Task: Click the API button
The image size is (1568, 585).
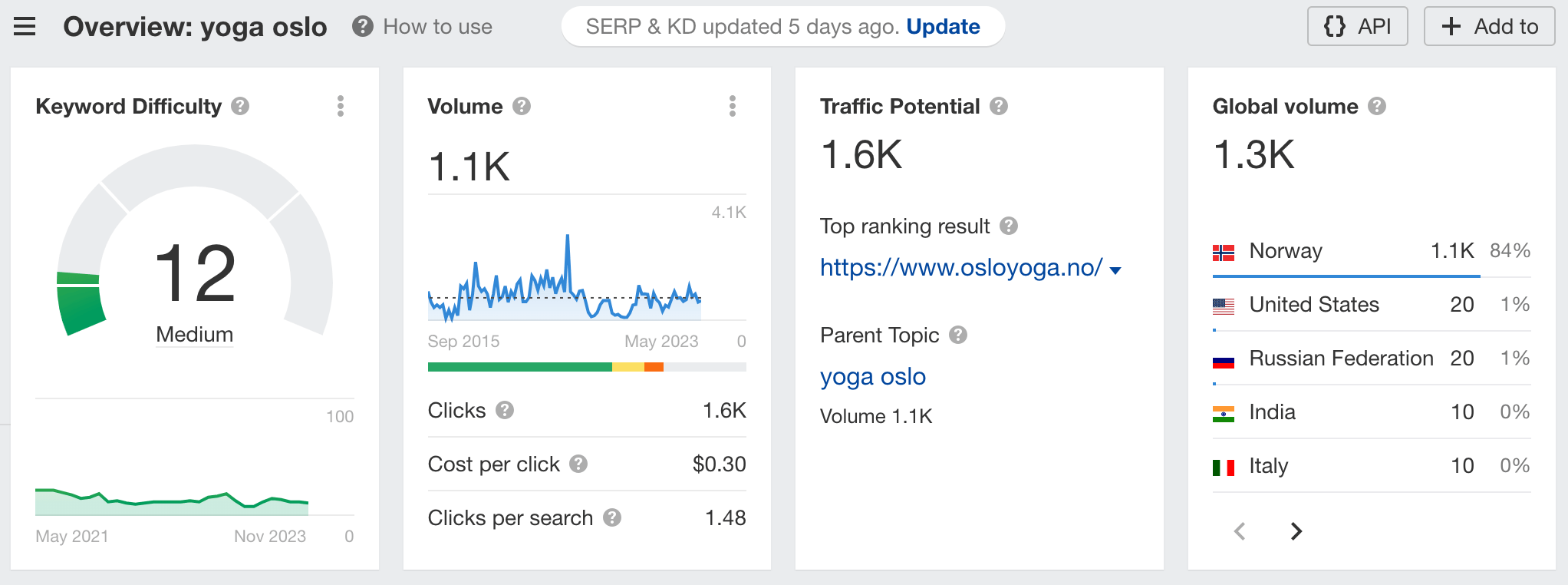Action: point(1358,26)
